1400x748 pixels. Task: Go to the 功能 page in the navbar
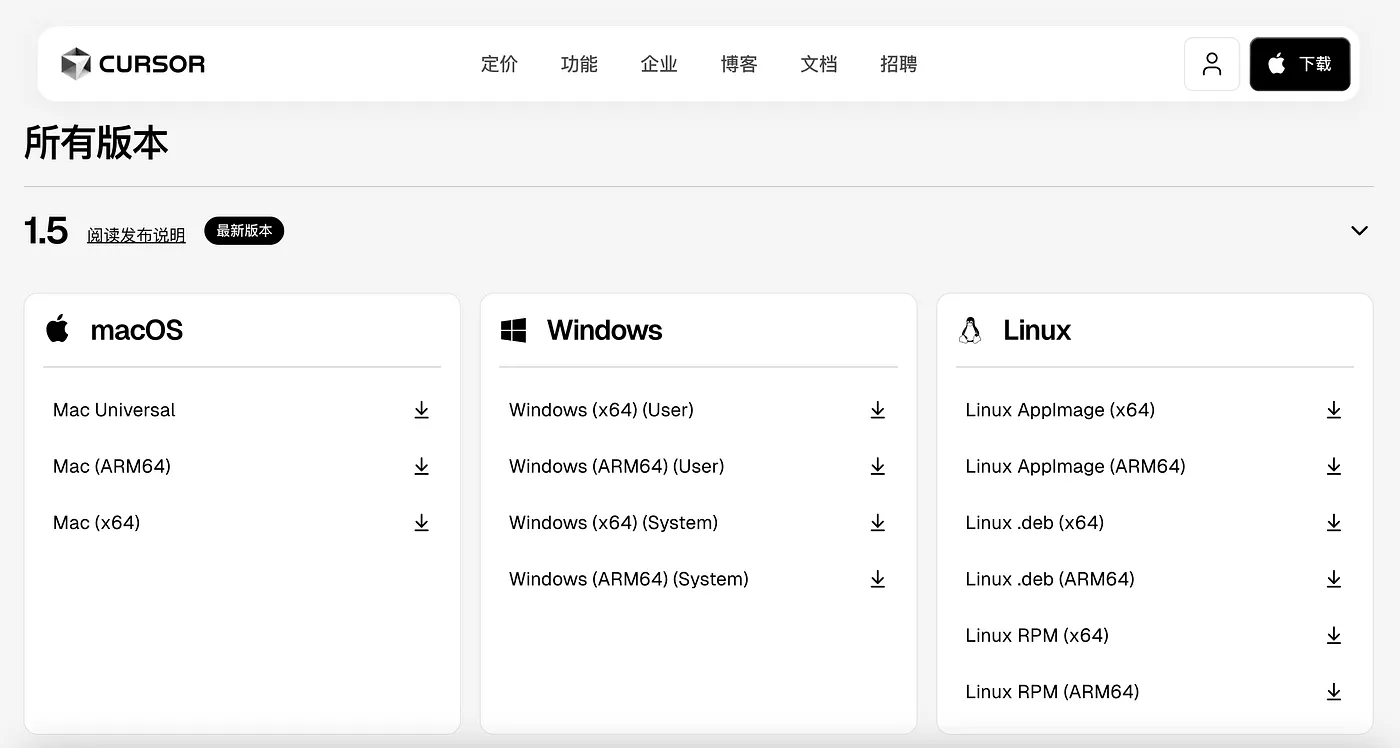pos(579,64)
